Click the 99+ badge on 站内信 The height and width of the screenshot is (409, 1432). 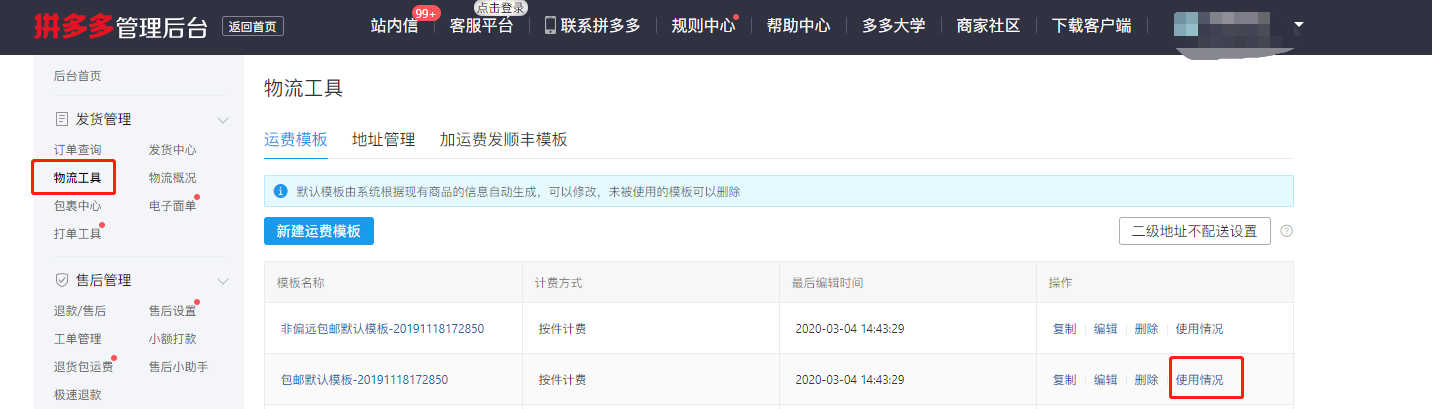426,13
